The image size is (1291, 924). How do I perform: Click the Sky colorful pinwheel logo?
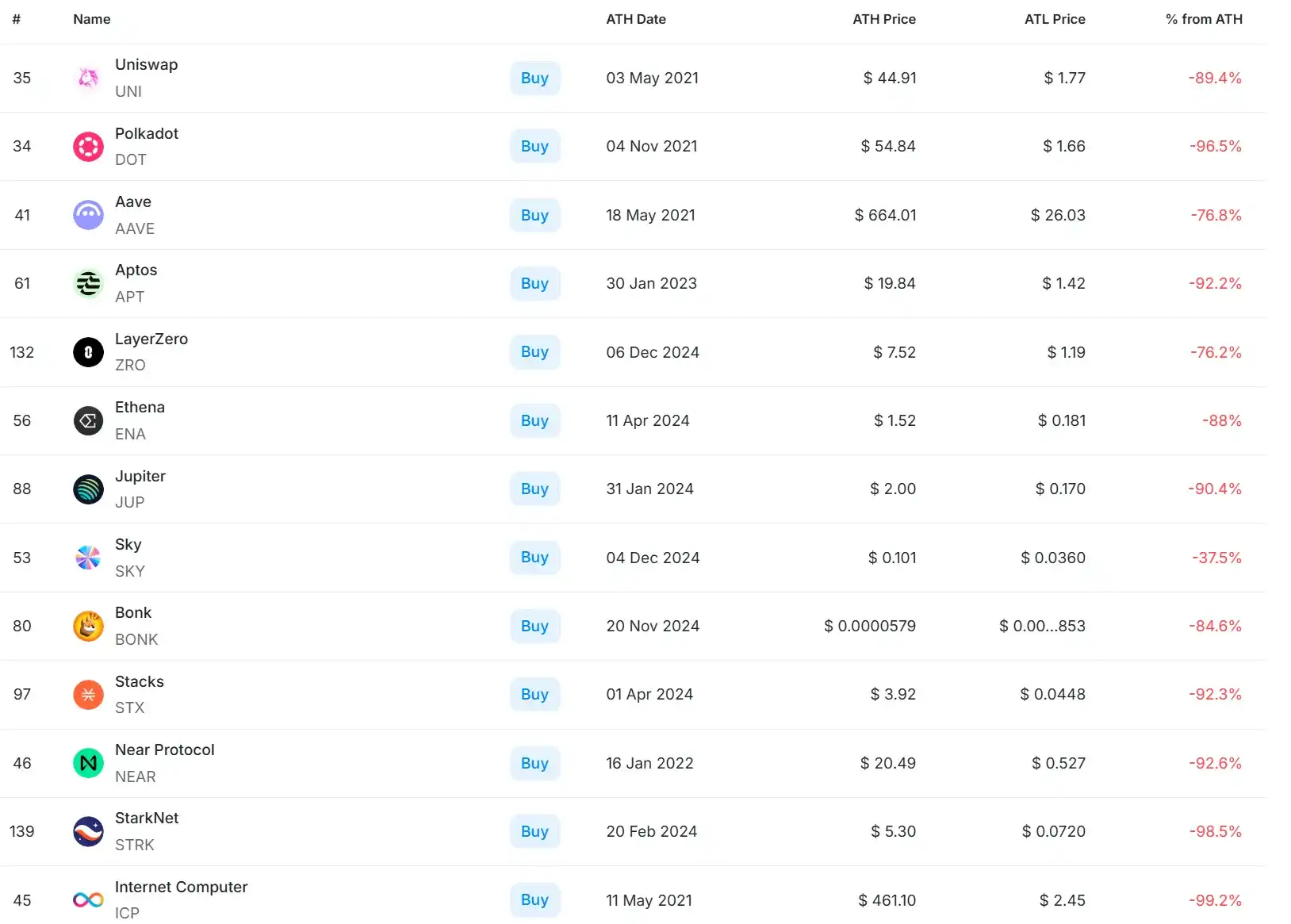coord(88,558)
